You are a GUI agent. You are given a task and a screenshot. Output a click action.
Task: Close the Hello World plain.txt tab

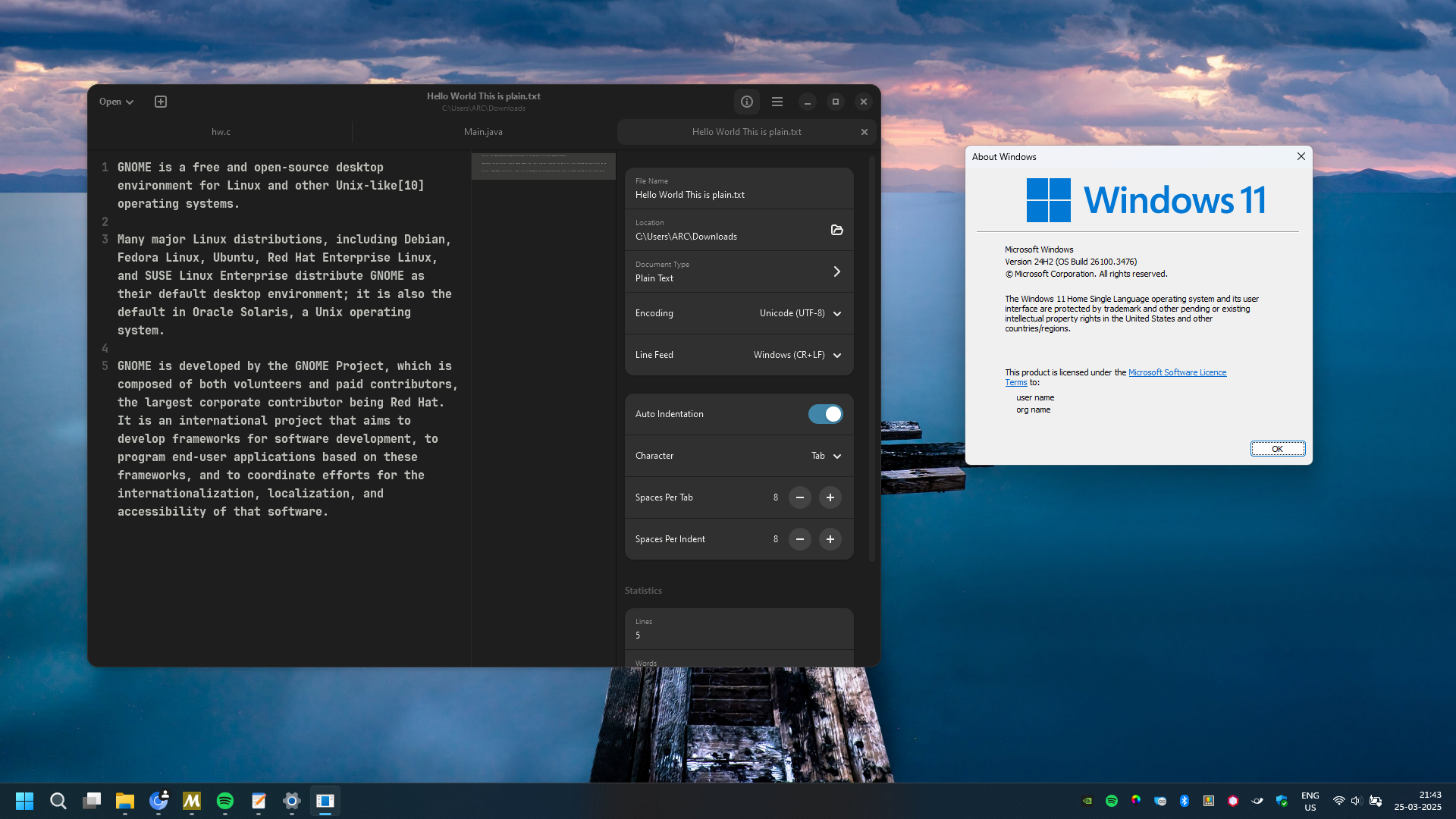coord(864,132)
